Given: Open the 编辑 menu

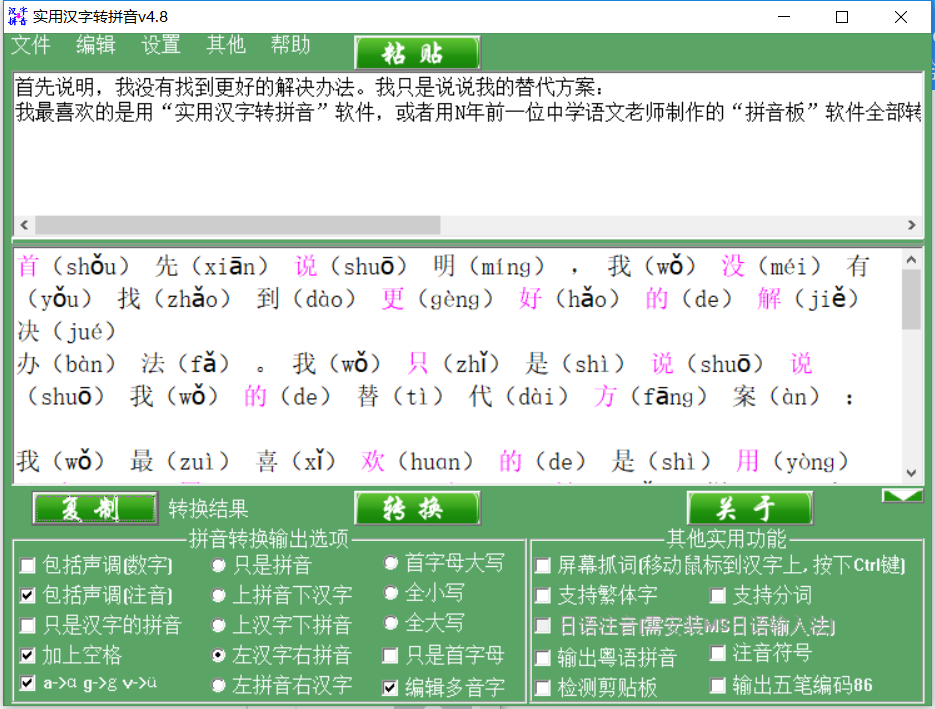Looking at the screenshot, I should [95, 45].
